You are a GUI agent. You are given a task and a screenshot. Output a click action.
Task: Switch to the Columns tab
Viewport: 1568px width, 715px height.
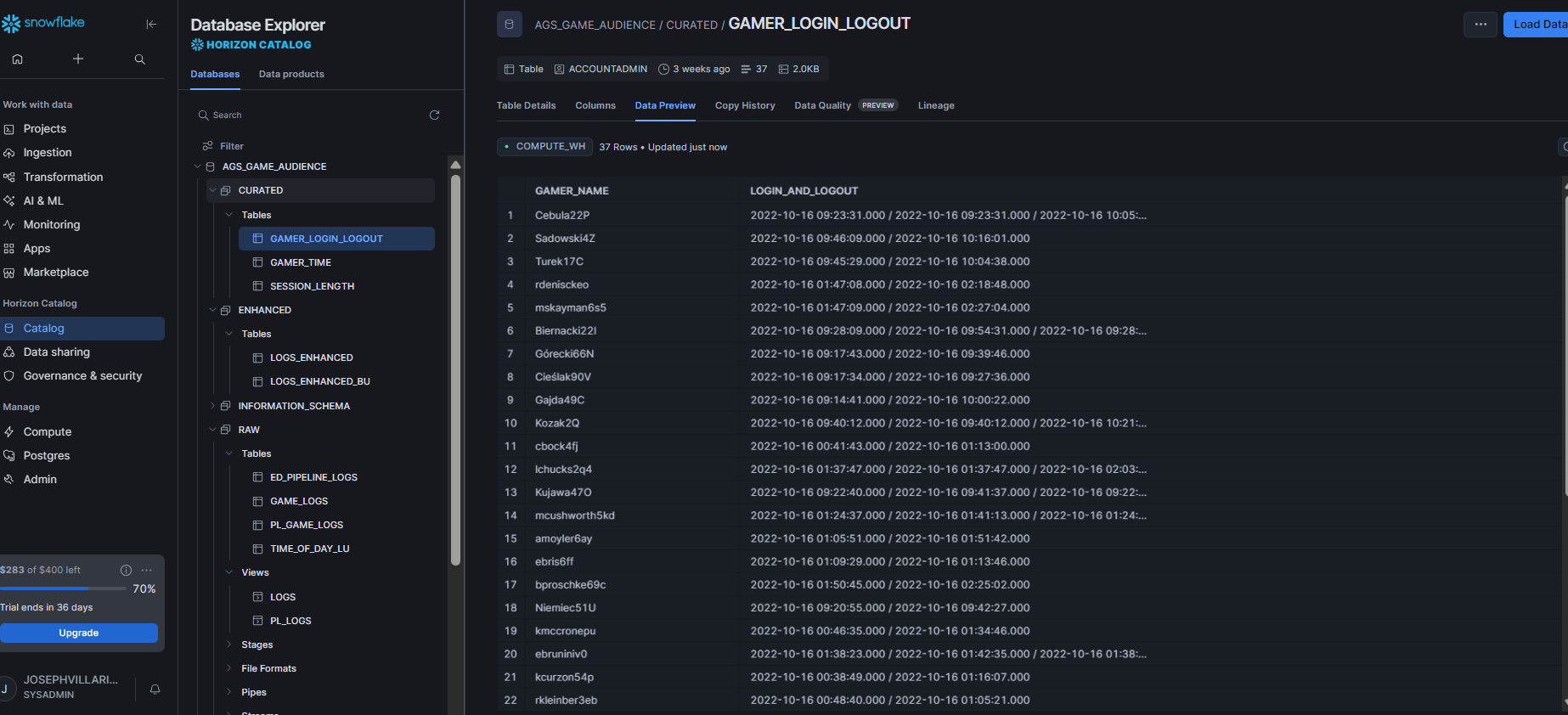point(595,105)
